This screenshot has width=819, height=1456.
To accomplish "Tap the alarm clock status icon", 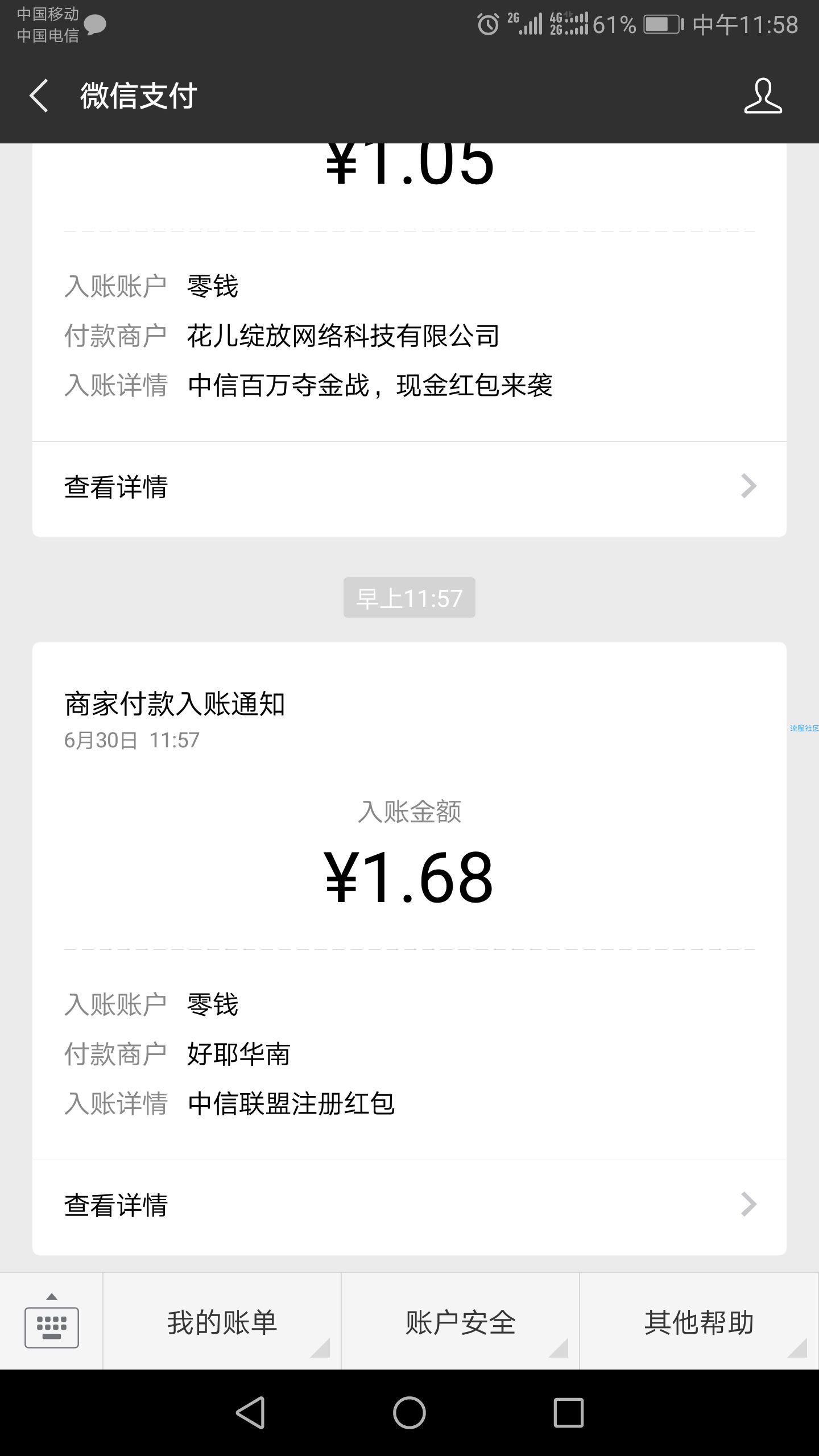I will pos(488,24).
